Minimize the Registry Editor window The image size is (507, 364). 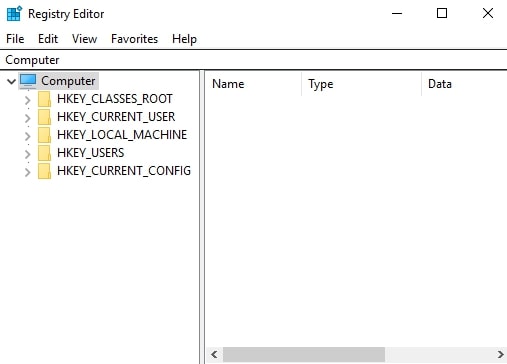pos(397,14)
